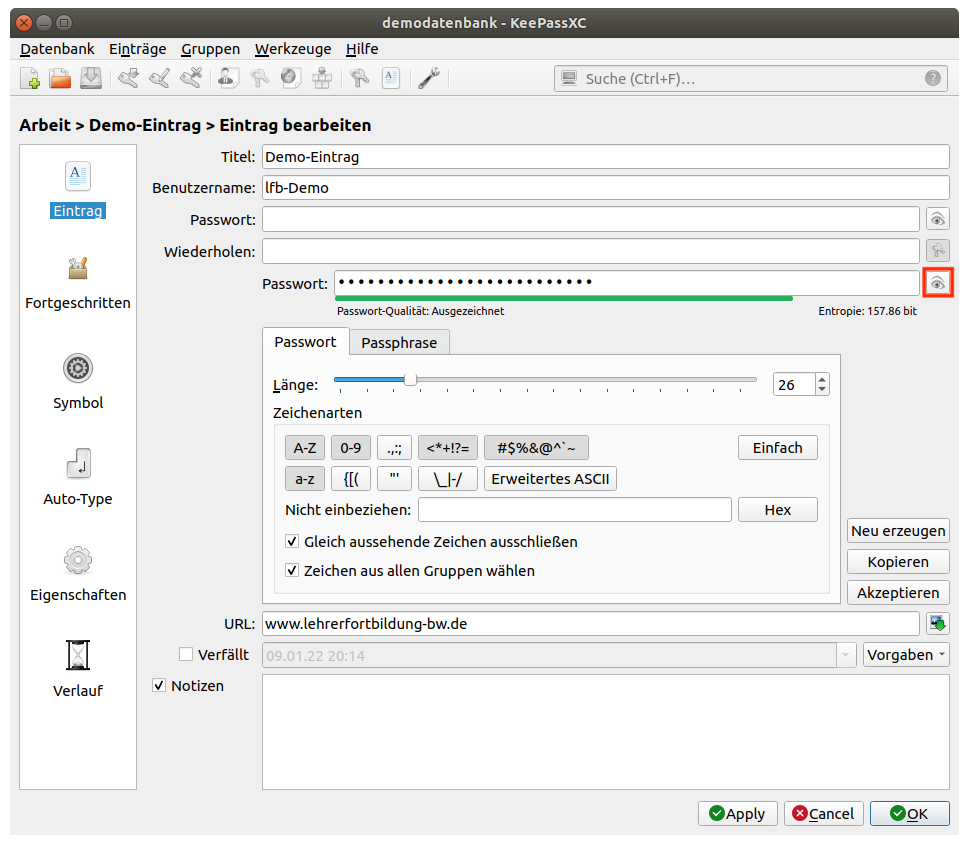This screenshot has width=969, height=845.
Task: Open a database via the folder icon
Action: coord(61,78)
